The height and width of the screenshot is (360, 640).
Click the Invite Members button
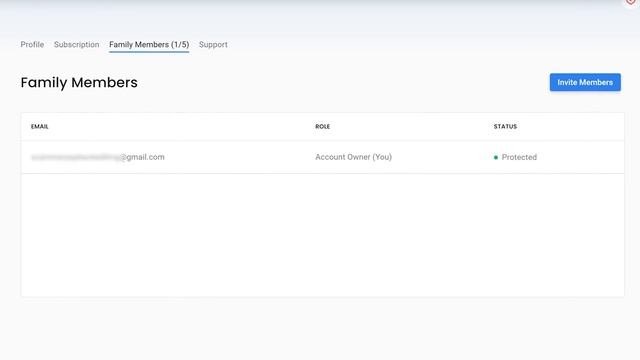tap(585, 82)
